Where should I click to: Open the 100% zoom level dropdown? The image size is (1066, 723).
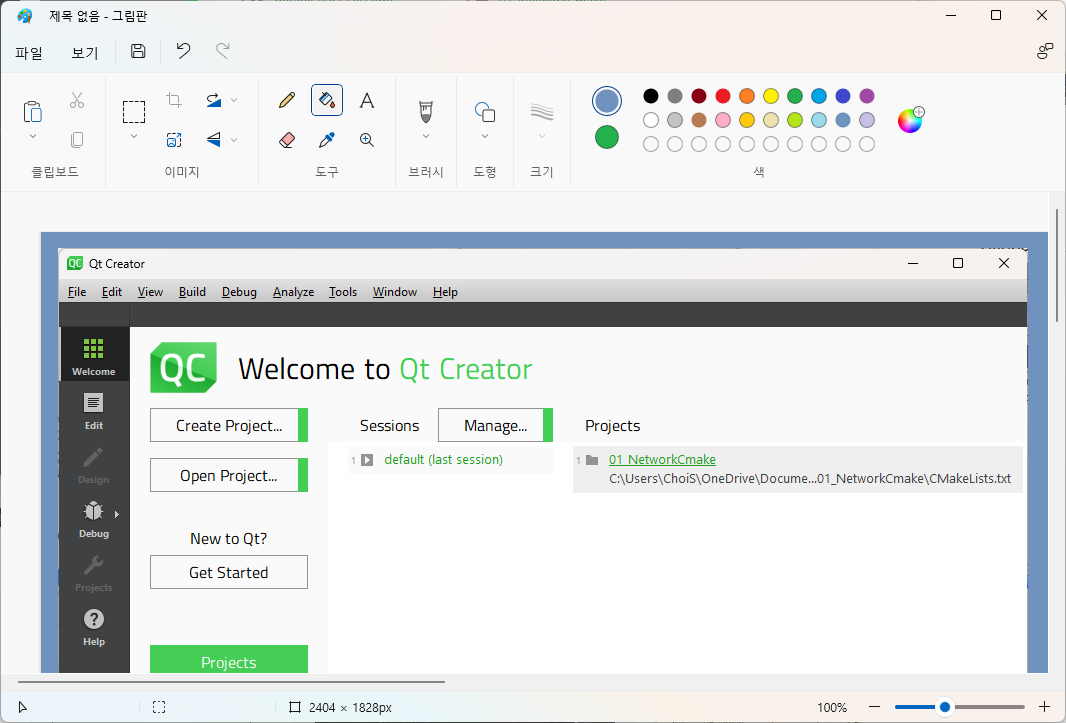click(832, 707)
